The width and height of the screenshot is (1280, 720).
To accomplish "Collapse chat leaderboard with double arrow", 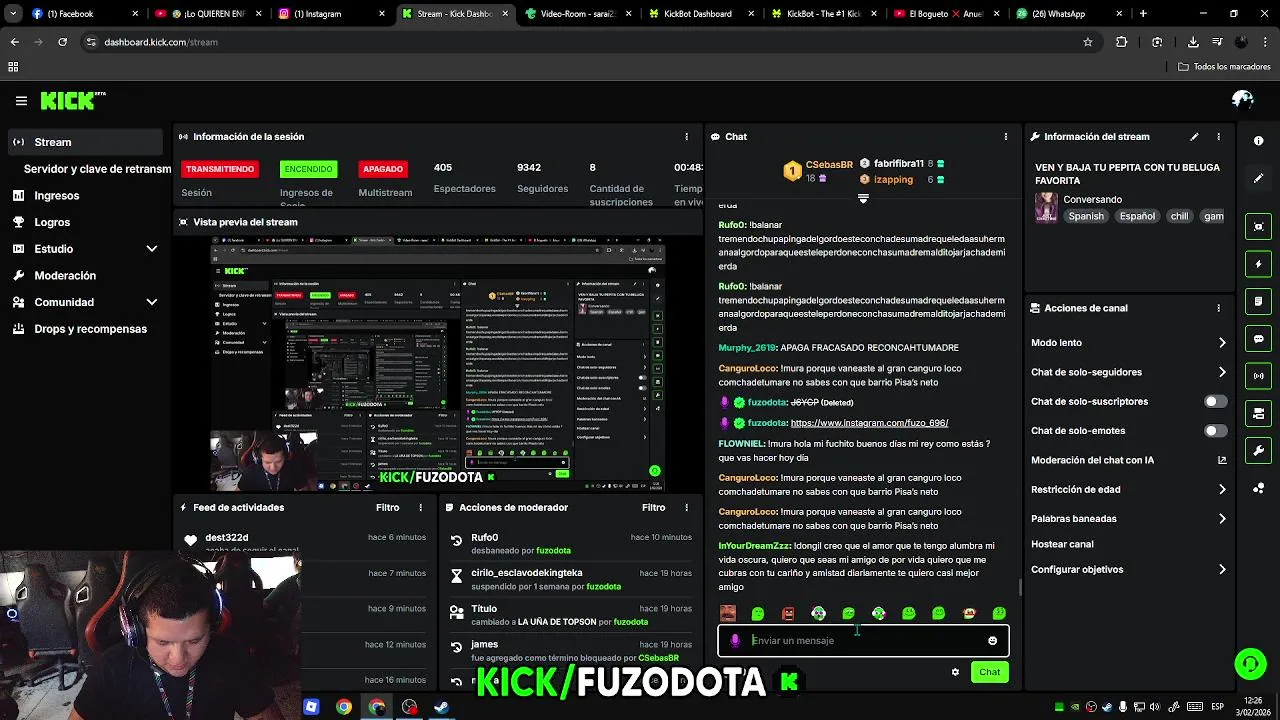I will (863, 198).
